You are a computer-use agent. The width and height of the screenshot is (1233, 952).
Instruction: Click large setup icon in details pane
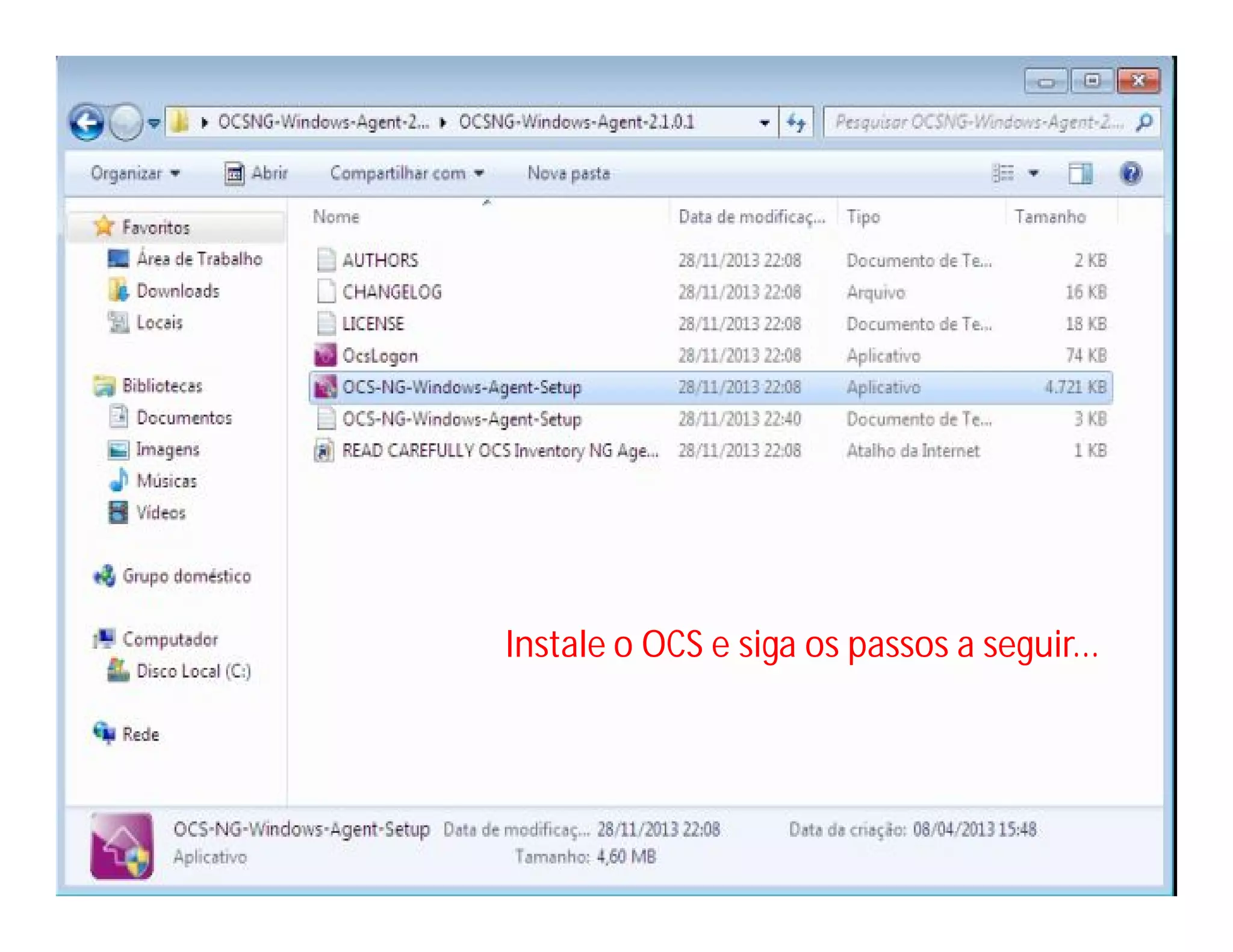pyautogui.click(x=122, y=845)
